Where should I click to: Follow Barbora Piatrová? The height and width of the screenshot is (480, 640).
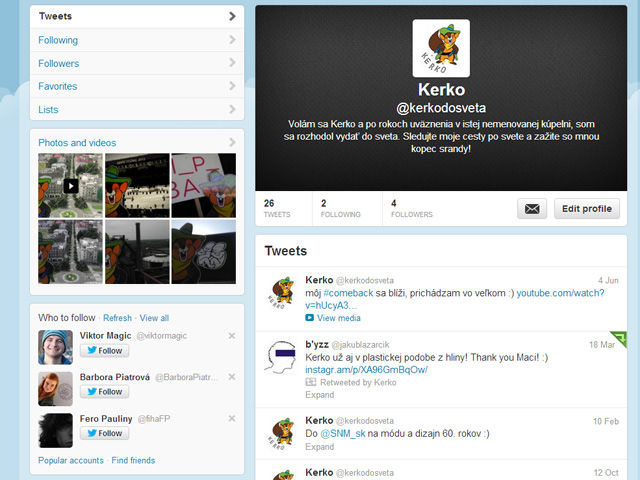(x=104, y=391)
